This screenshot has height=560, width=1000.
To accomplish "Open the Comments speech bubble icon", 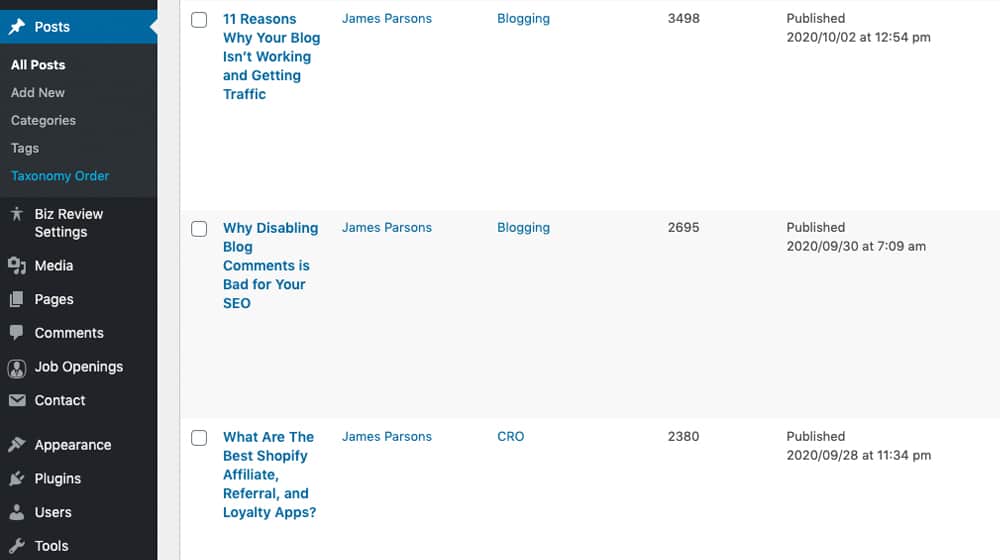I will [17, 333].
